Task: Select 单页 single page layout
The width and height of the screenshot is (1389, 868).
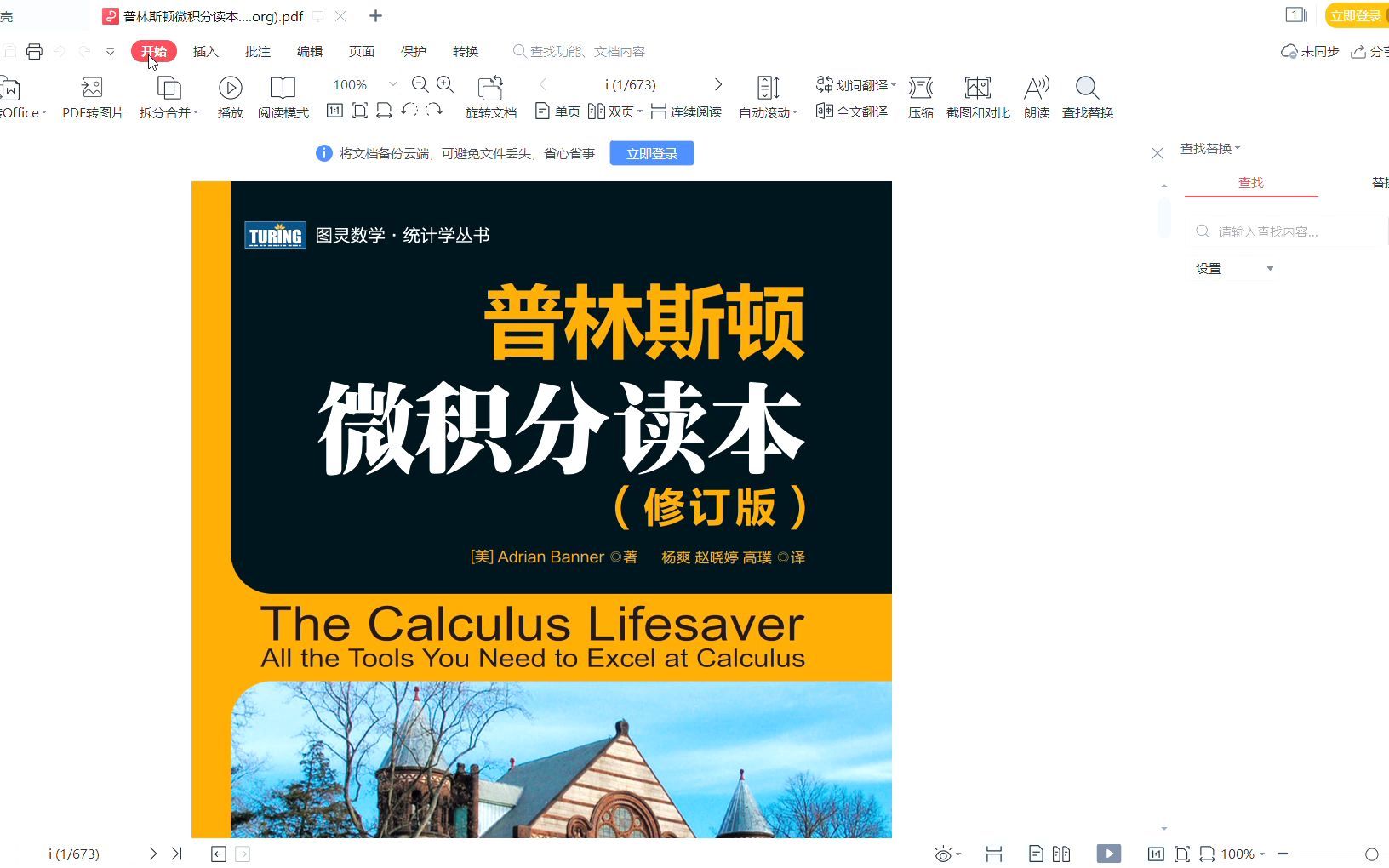Action: coord(557,111)
